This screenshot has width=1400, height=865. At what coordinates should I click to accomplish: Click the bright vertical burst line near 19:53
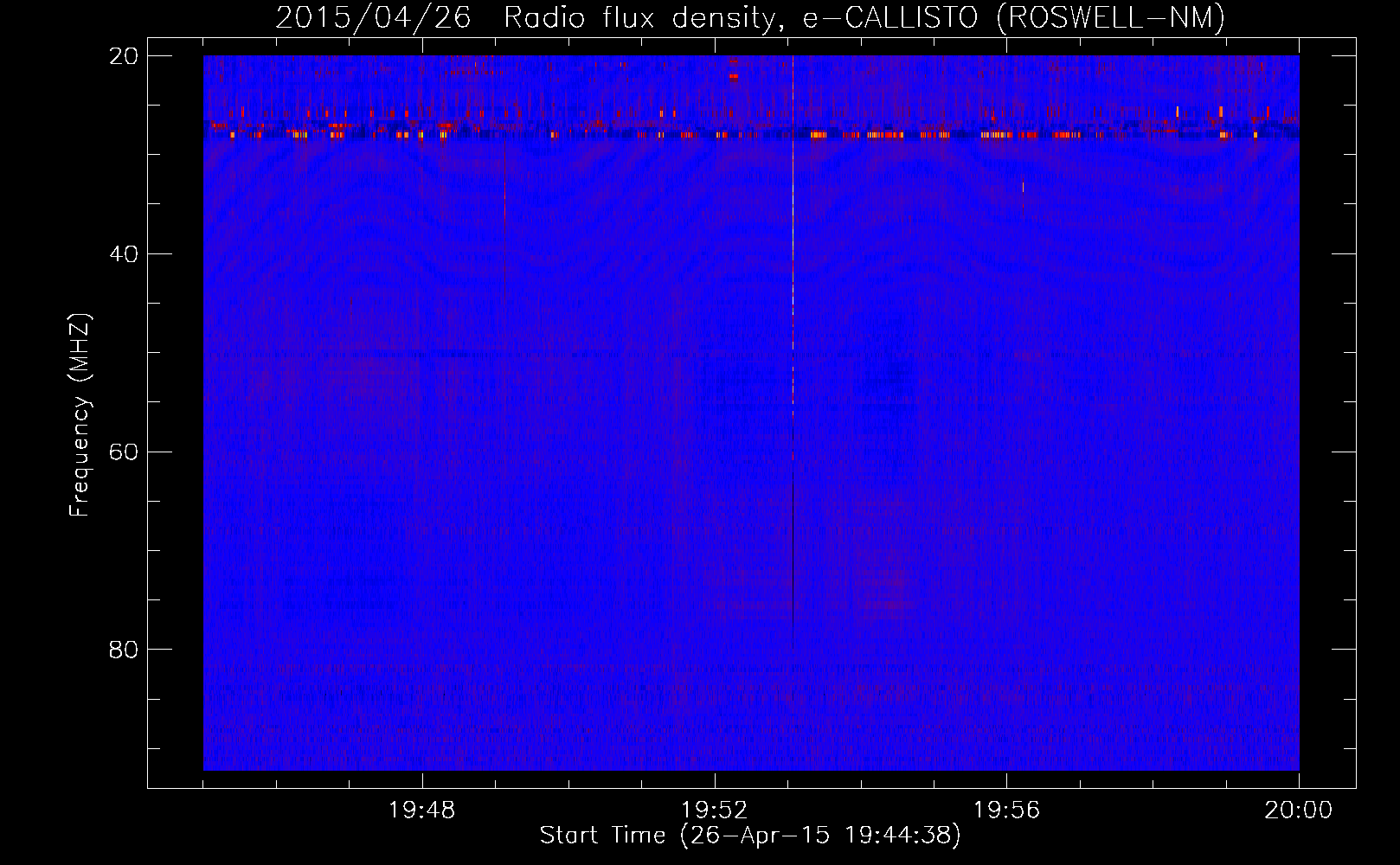pyautogui.click(x=793, y=350)
